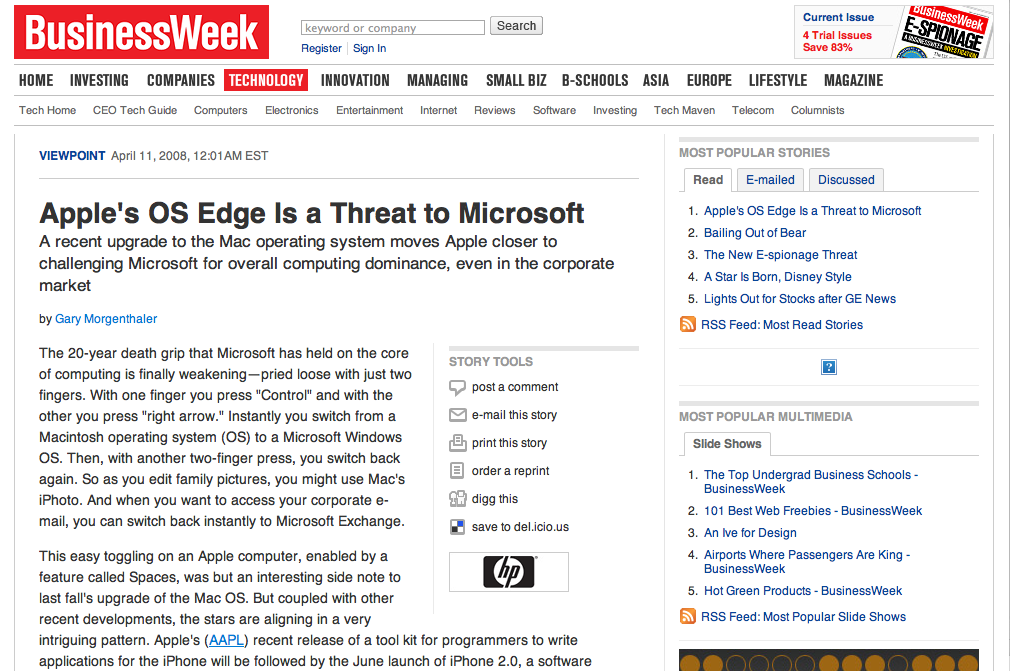Open author Gary Morgenthaler's link
This screenshot has height=671, width=1010.
pyautogui.click(x=106, y=319)
